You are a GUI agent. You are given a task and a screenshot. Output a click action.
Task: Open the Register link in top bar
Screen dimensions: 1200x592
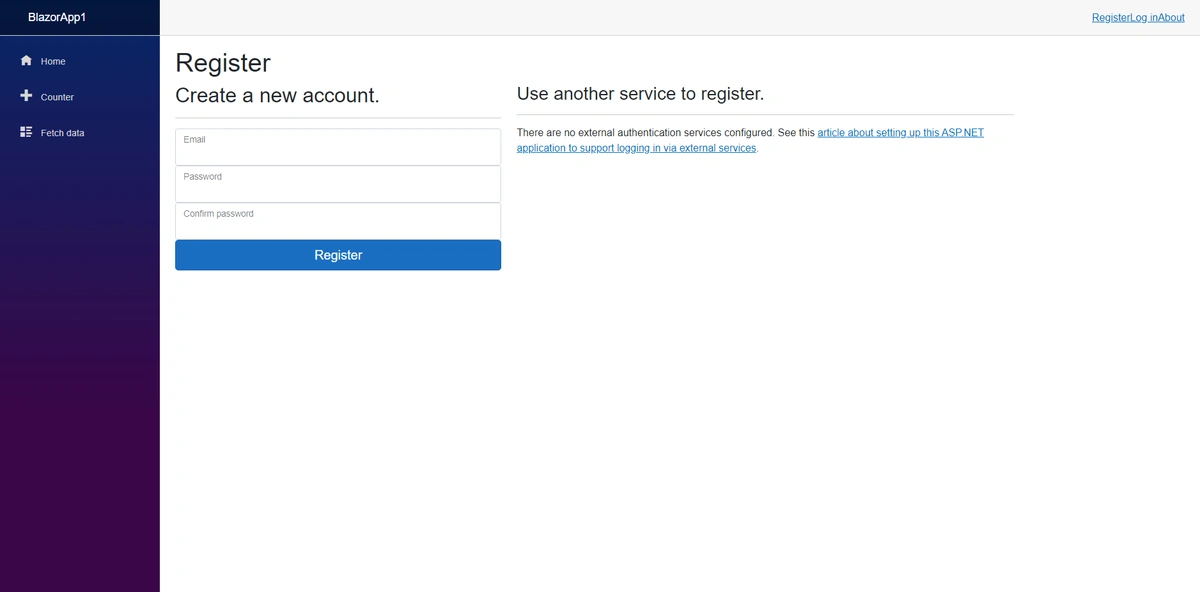[1110, 18]
